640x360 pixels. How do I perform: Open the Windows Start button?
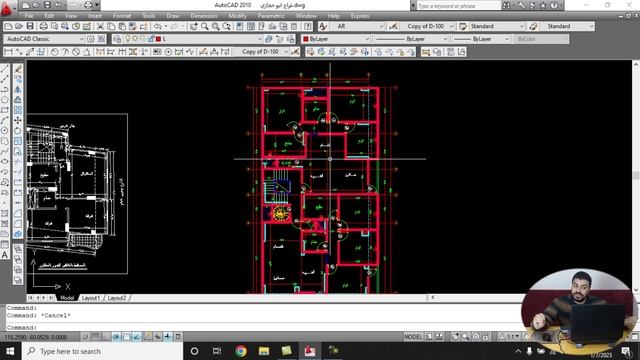(10, 351)
